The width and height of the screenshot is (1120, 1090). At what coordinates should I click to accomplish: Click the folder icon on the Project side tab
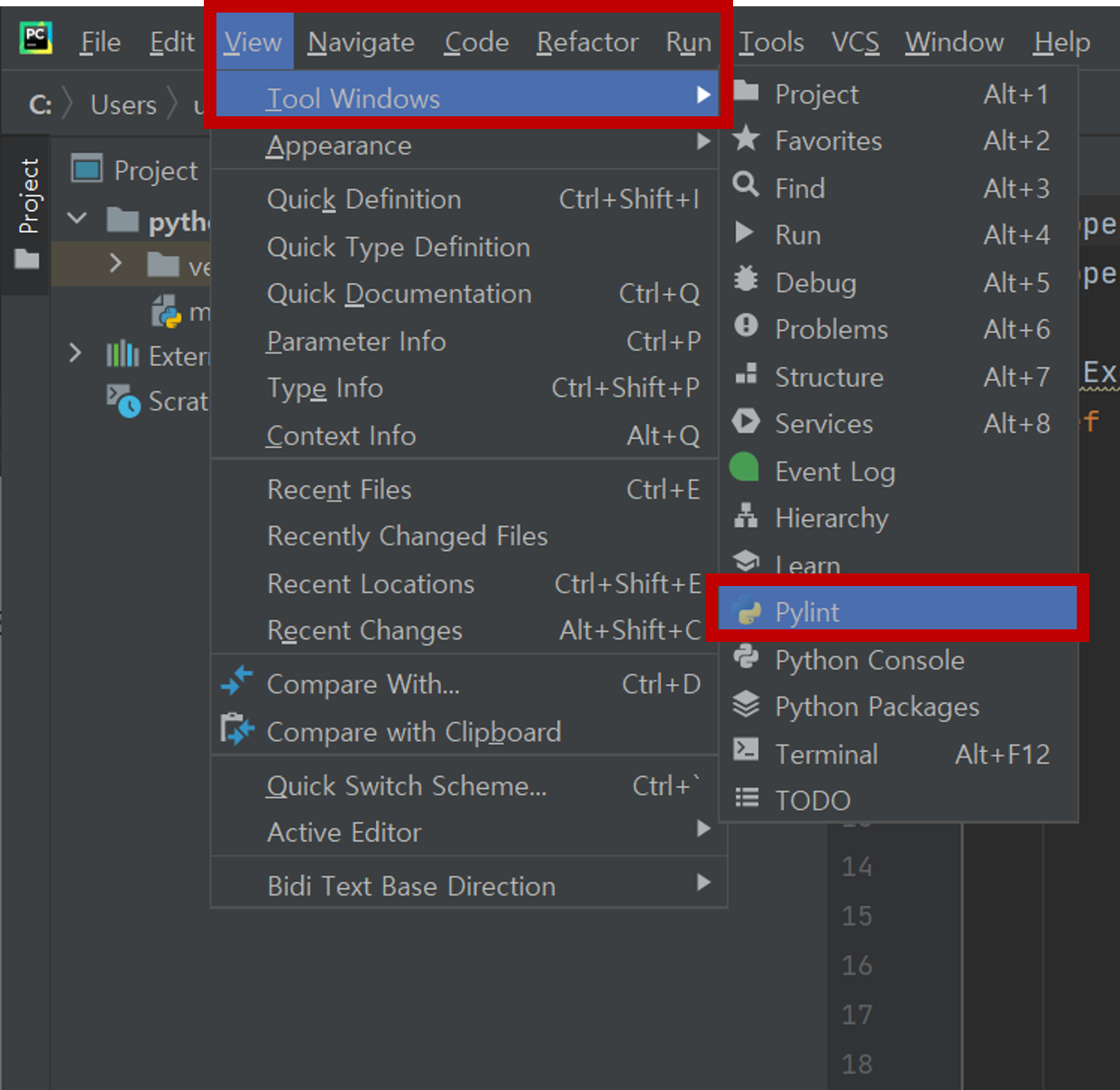point(27,260)
